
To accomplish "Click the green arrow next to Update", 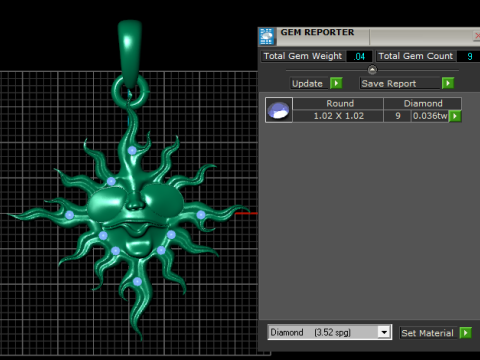I will pyautogui.click(x=336, y=83).
